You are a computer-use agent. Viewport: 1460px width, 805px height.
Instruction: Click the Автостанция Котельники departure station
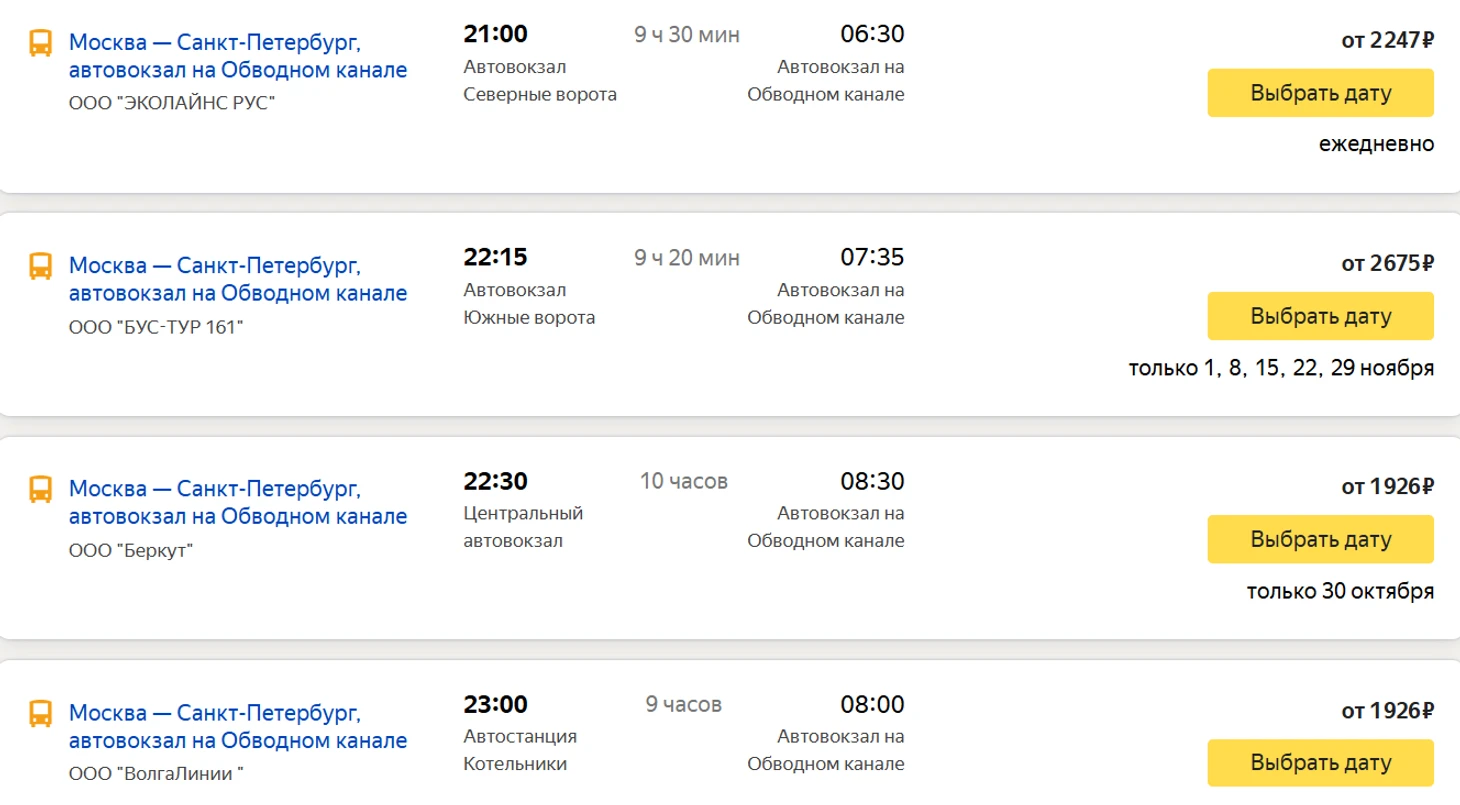520,750
